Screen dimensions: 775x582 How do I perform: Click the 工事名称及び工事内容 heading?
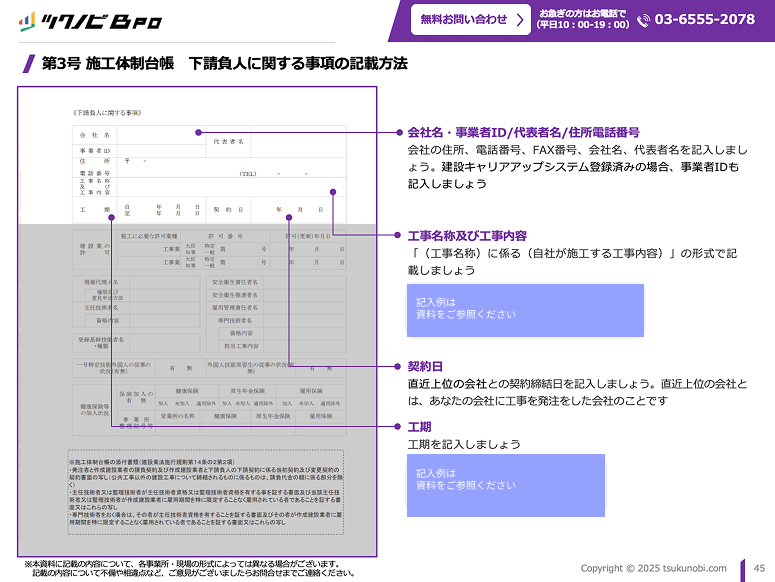[x=467, y=236]
